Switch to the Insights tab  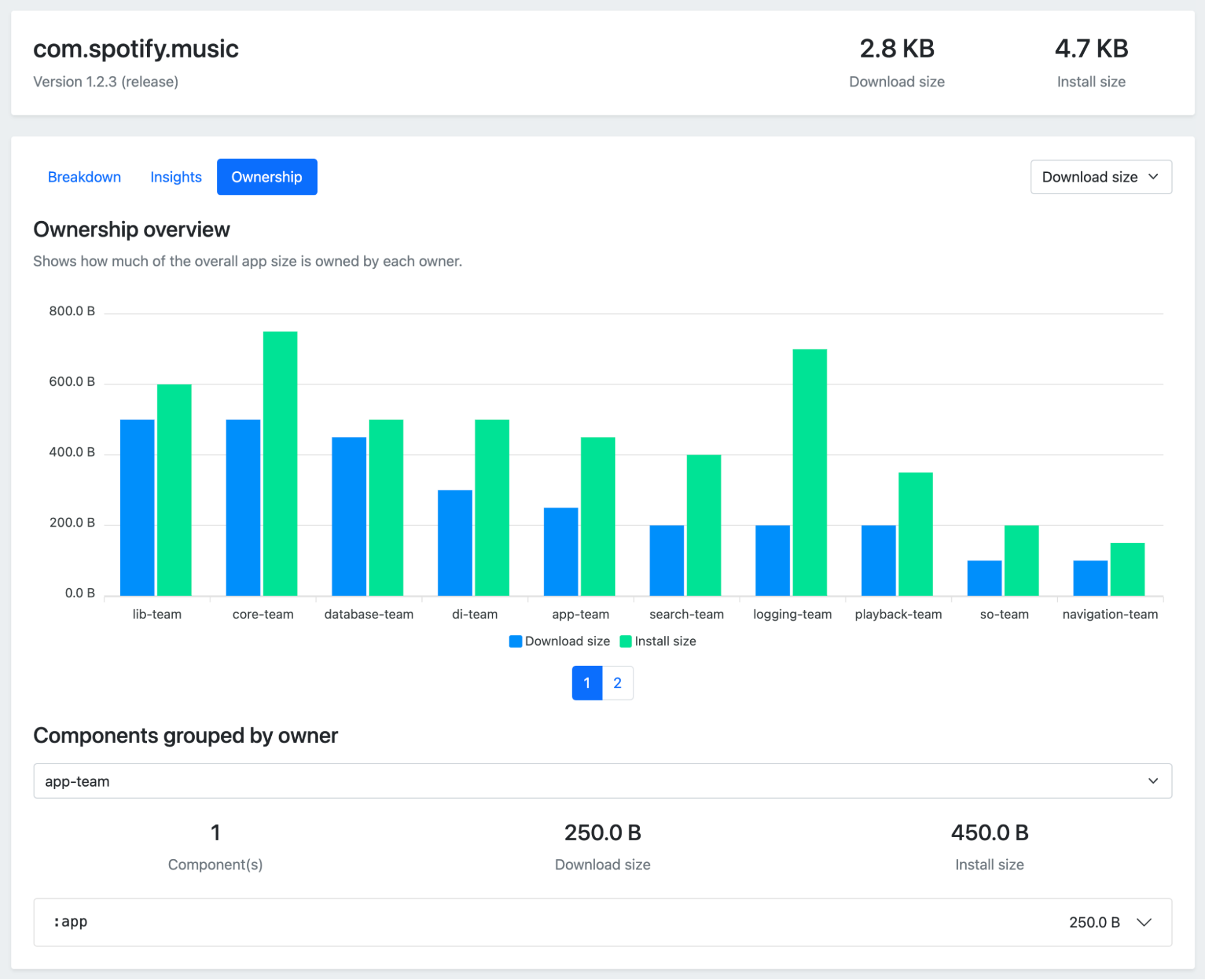(175, 177)
